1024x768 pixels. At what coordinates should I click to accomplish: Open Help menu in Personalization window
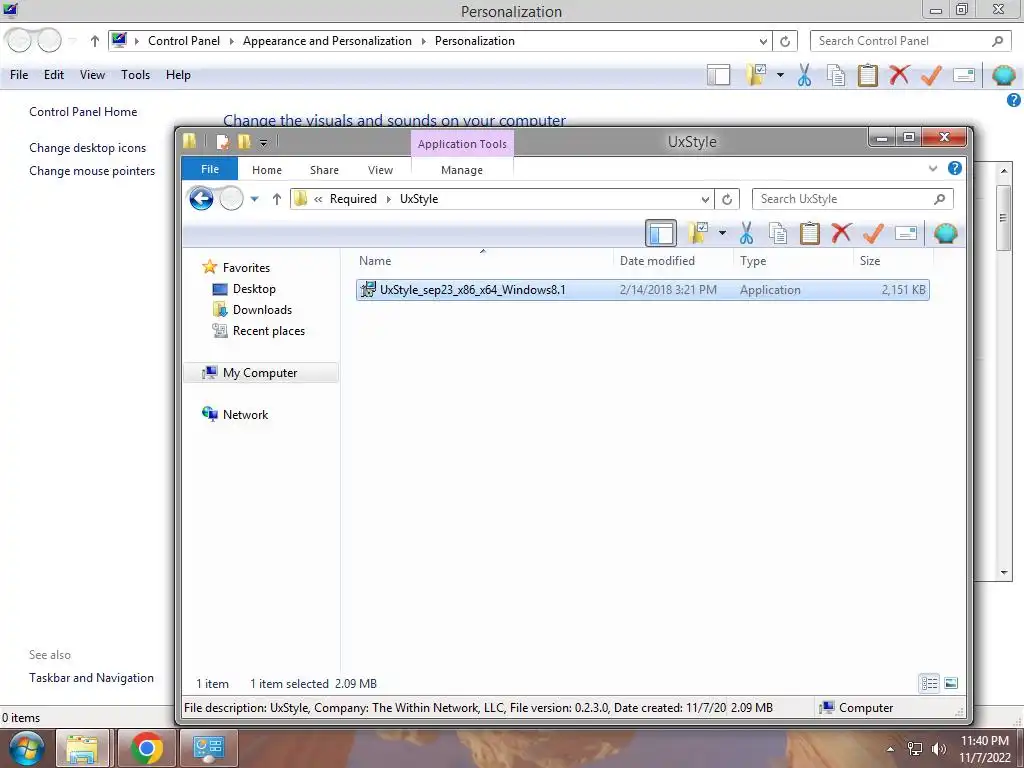point(178,75)
